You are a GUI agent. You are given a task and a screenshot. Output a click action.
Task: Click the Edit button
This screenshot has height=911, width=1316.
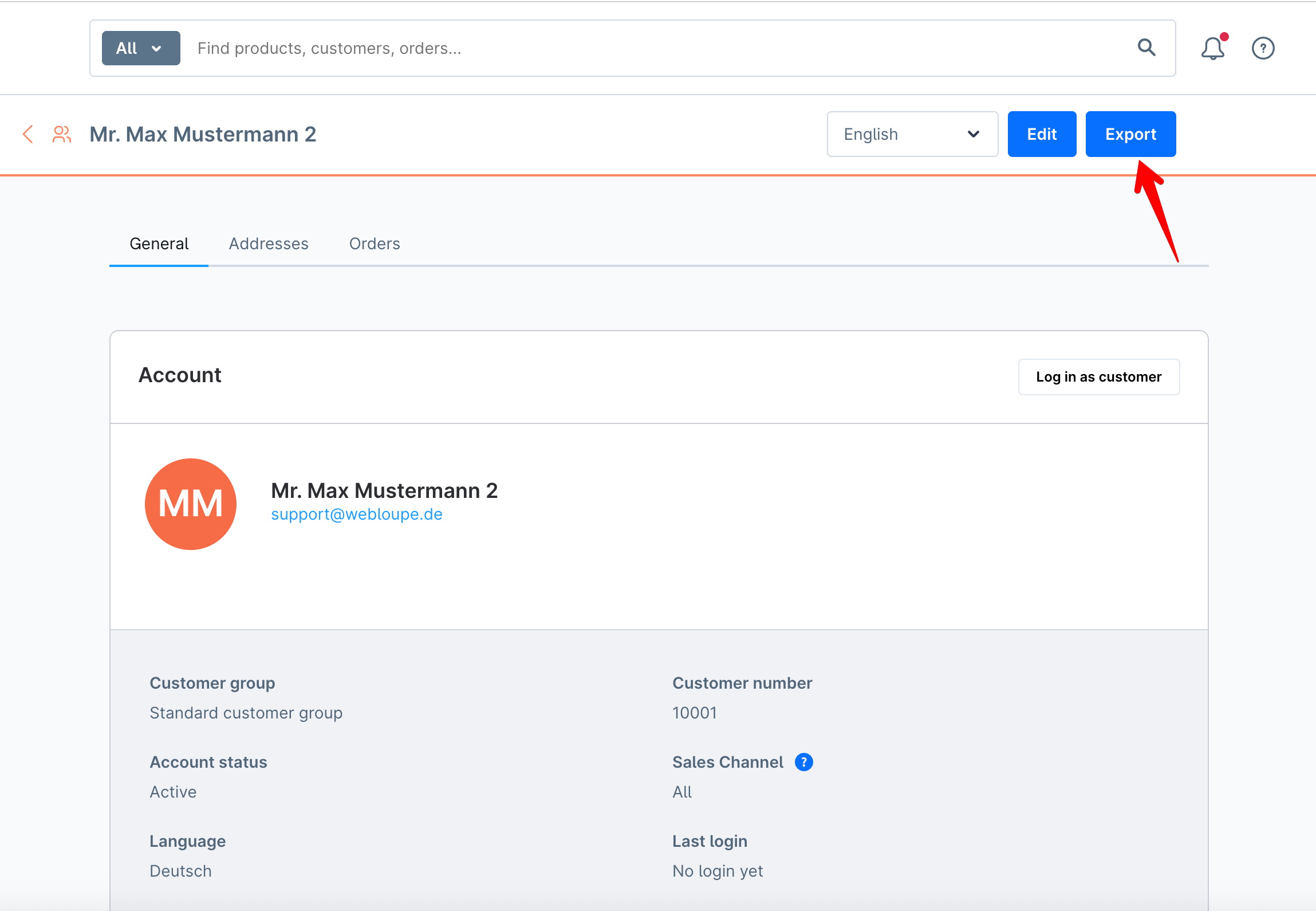tap(1041, 133)
